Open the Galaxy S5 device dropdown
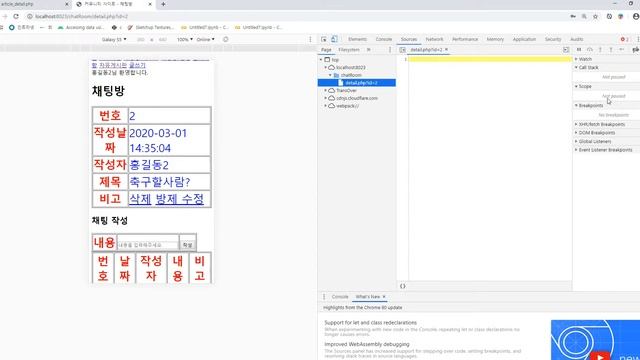640x360 pixels. pos(114,40)
